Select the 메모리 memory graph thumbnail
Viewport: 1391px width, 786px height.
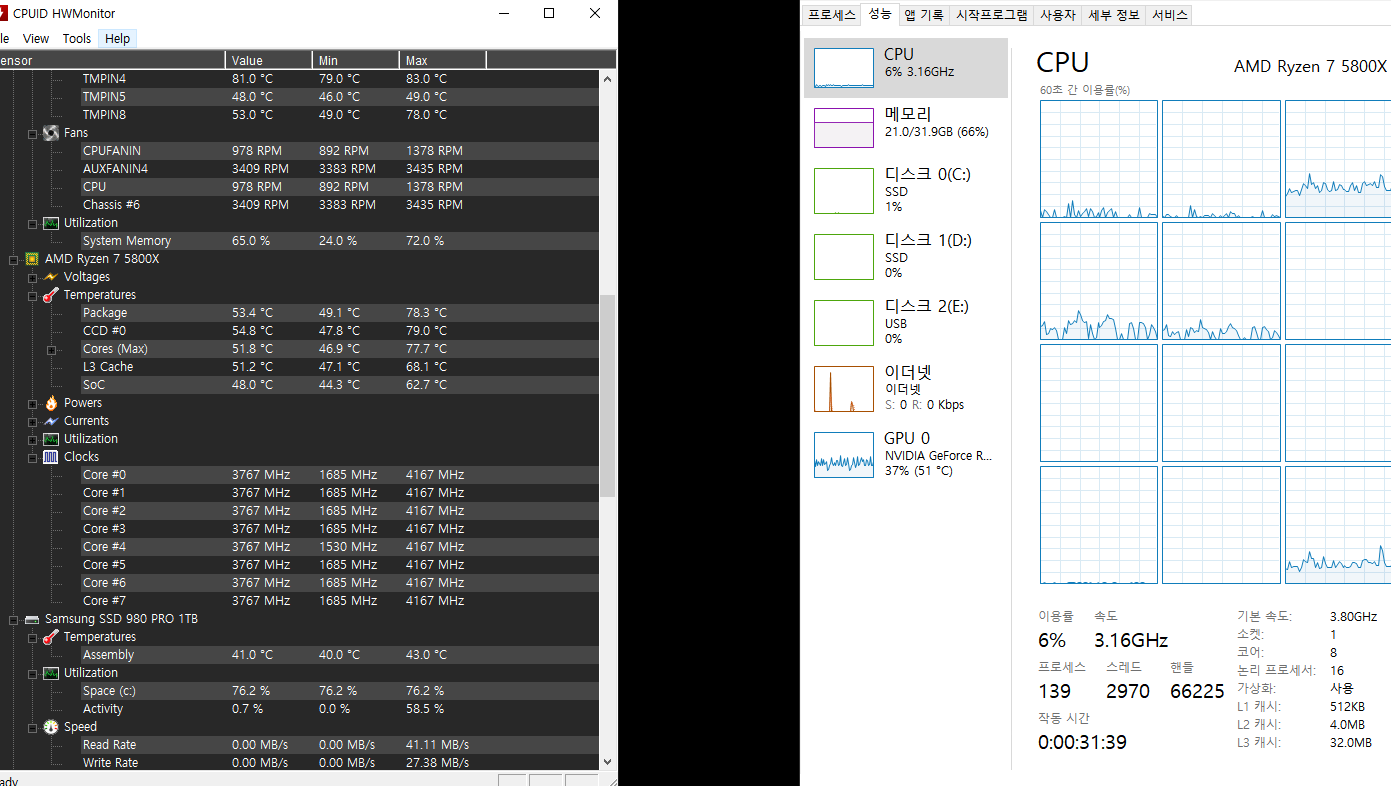click(x=844, y=128)
